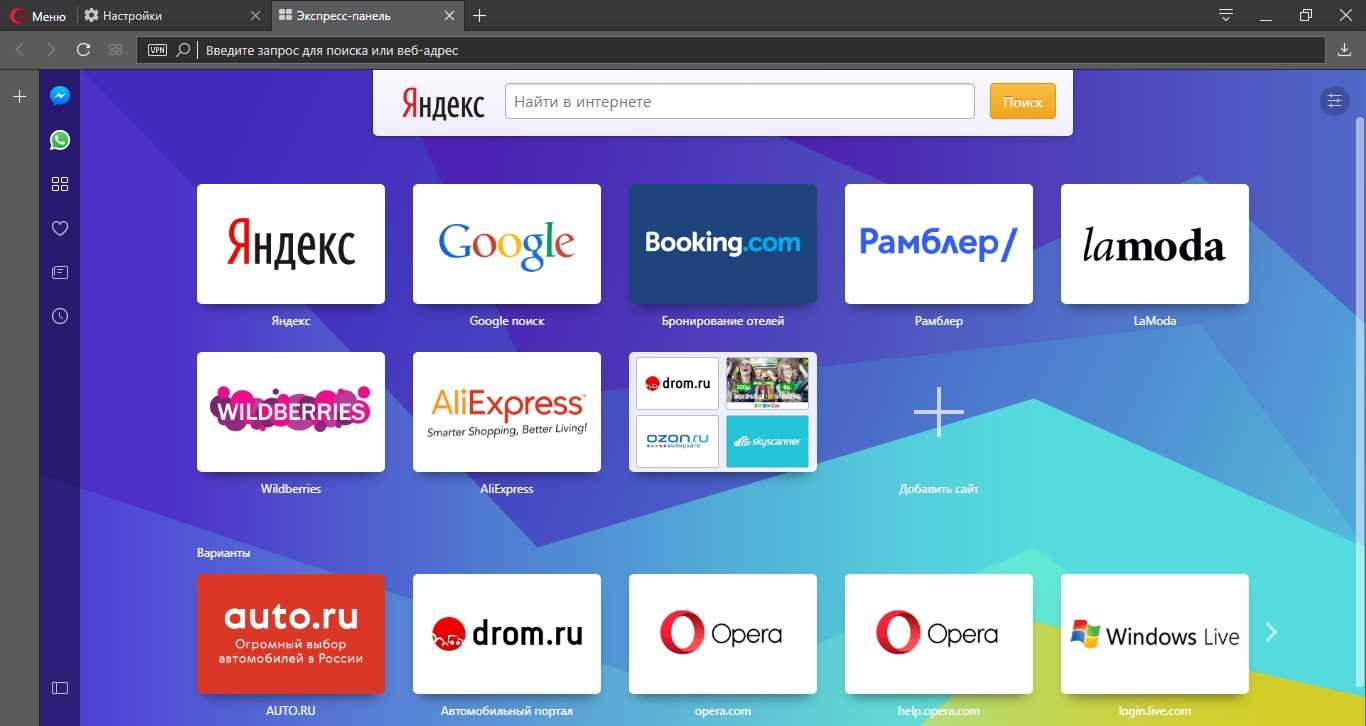
Task: Show next suggestions with right chevron
Action: tap(1271, 632)
